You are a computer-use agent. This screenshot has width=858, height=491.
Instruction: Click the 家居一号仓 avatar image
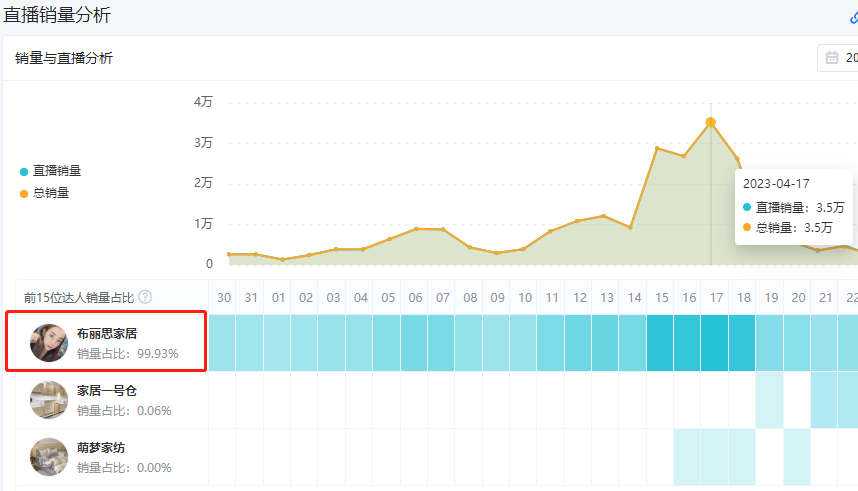coord(49,400)
